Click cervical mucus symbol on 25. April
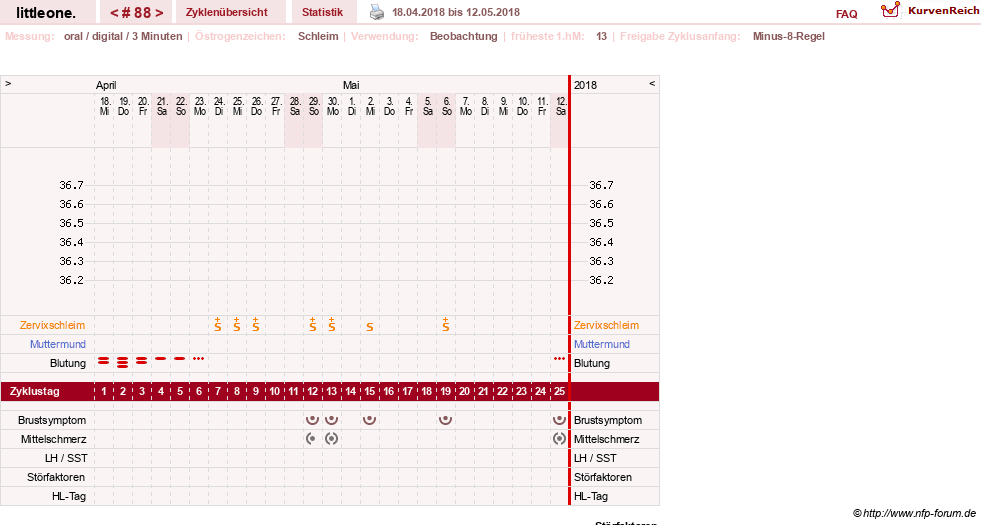Image resolution: width=981 pixels, height=525 pixels. click(x=236, y=325)
